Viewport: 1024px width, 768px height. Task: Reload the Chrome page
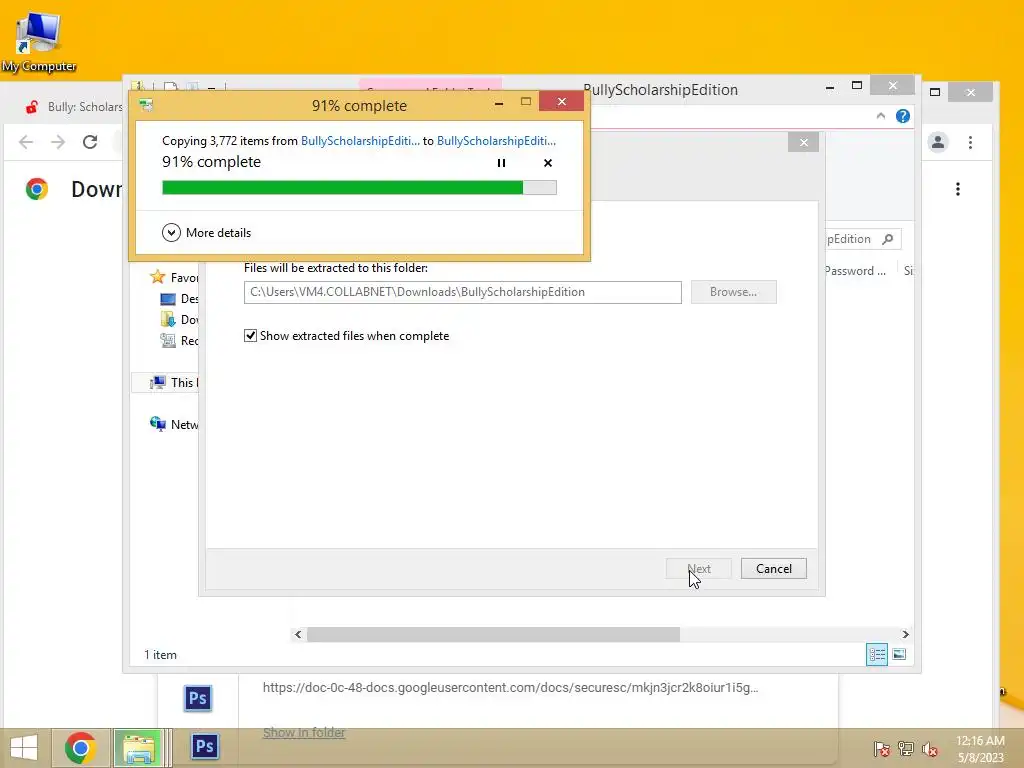pos(90,142)
